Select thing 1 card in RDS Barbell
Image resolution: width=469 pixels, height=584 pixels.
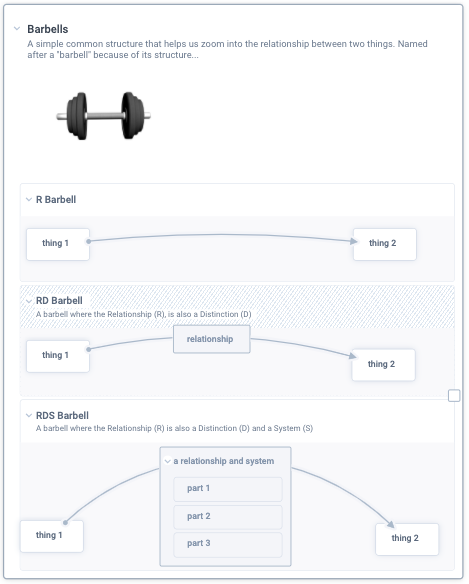tap(52, 536)
